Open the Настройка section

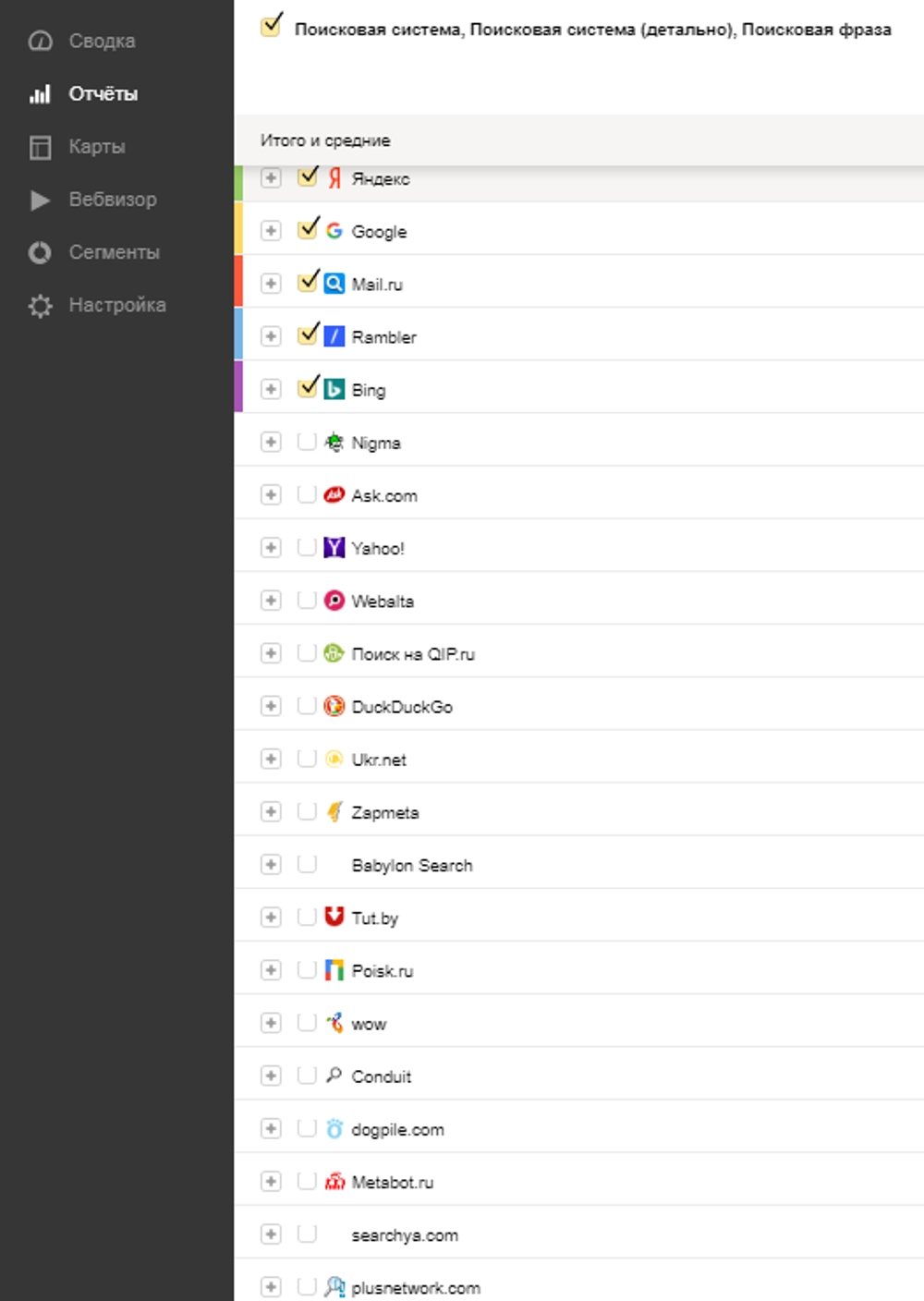117,305
